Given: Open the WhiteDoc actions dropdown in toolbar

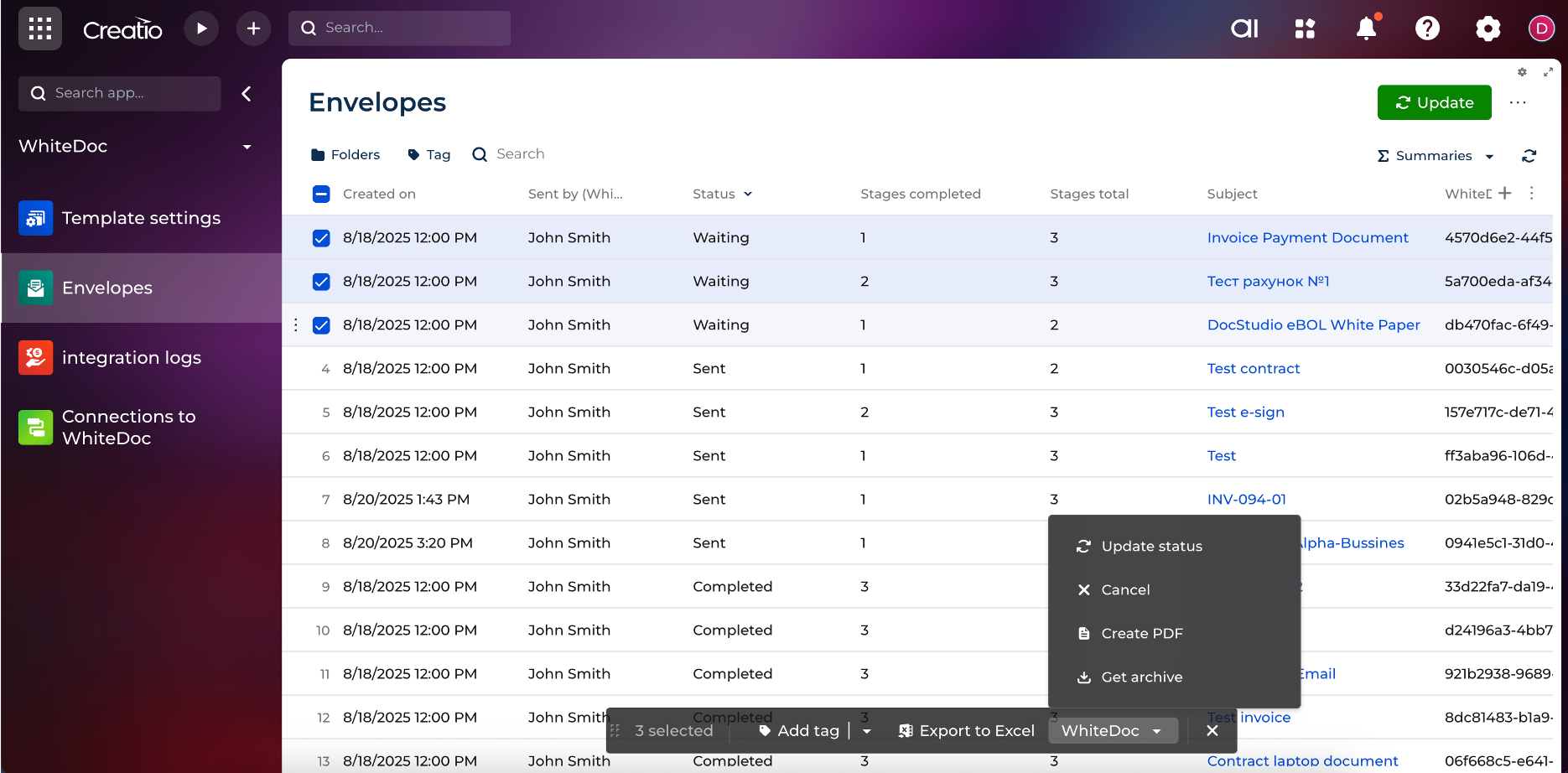Looking at the screenshot, I should 1113,730.
